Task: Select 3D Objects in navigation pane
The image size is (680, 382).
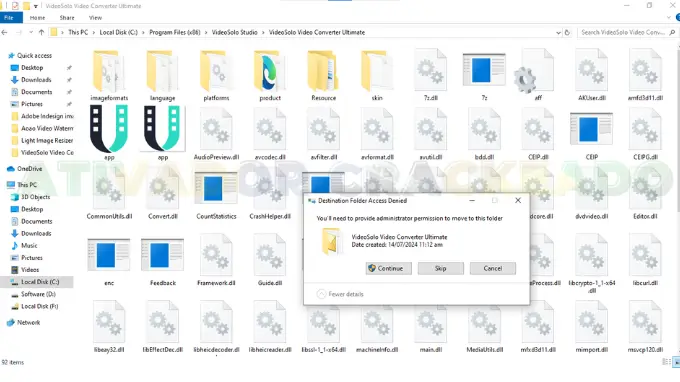Action: click(30, 197)
